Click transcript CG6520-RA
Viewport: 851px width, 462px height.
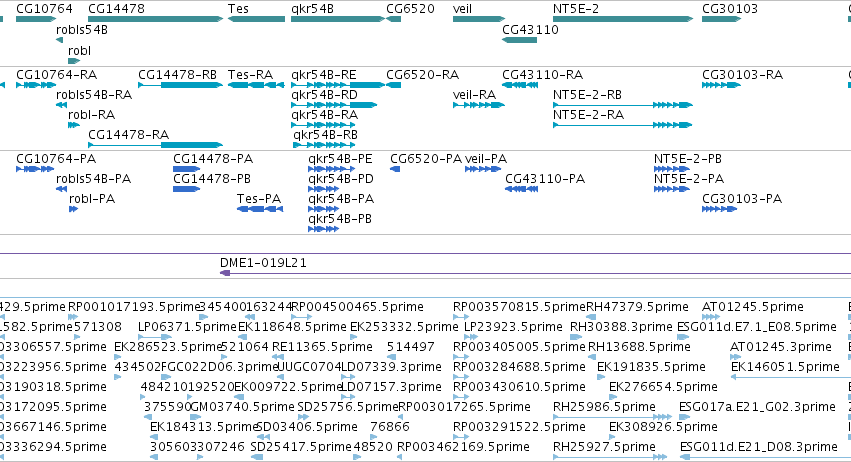pyautogui.click(x=422, y=74)
